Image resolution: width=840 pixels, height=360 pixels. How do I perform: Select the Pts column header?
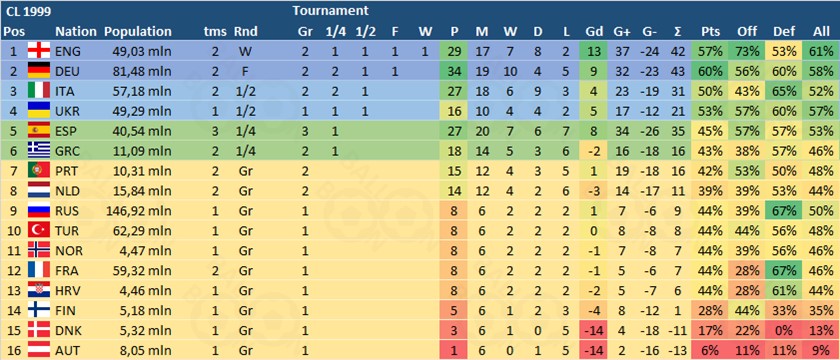(711, 32)
